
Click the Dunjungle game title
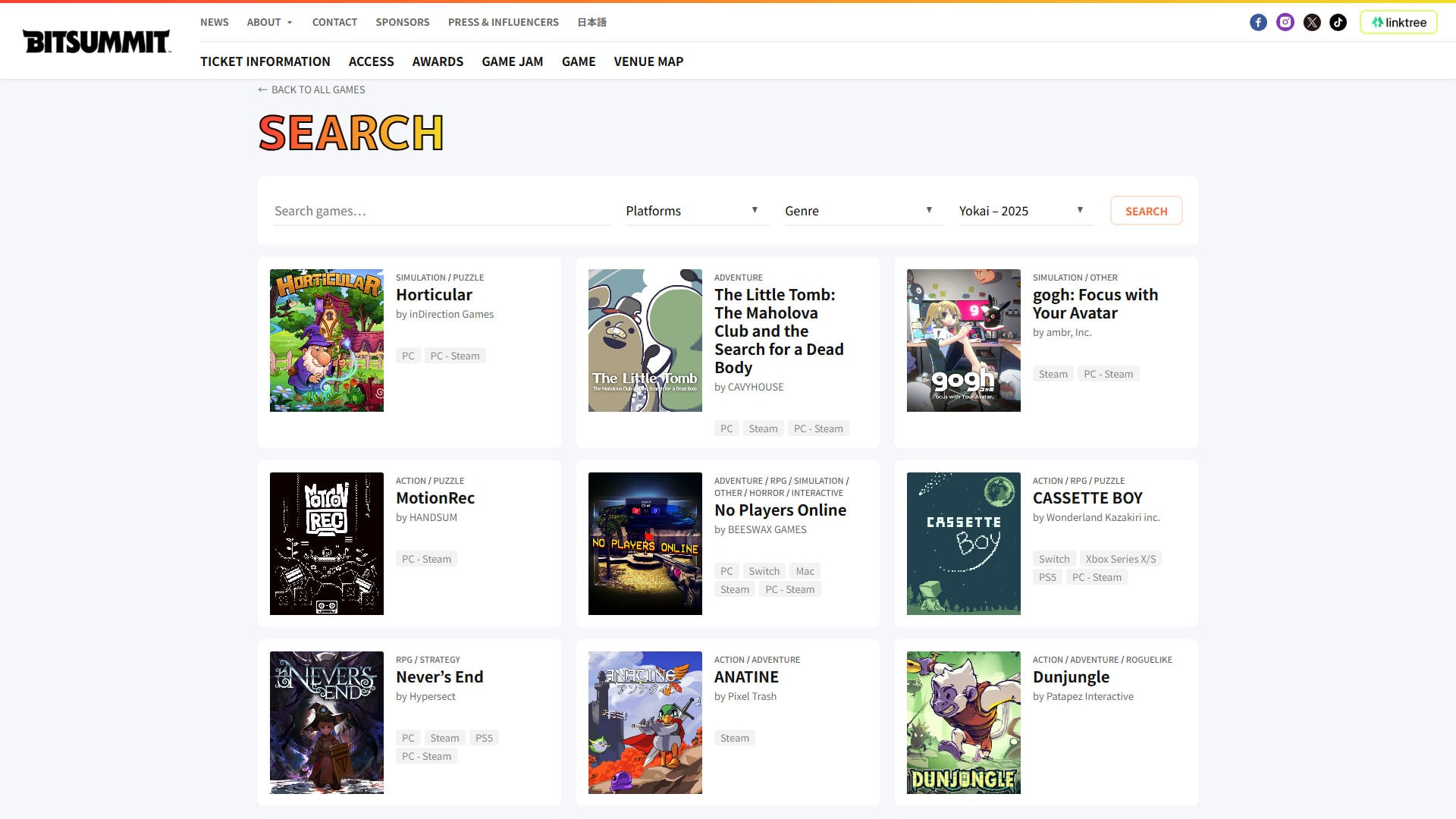[1071, 677]
